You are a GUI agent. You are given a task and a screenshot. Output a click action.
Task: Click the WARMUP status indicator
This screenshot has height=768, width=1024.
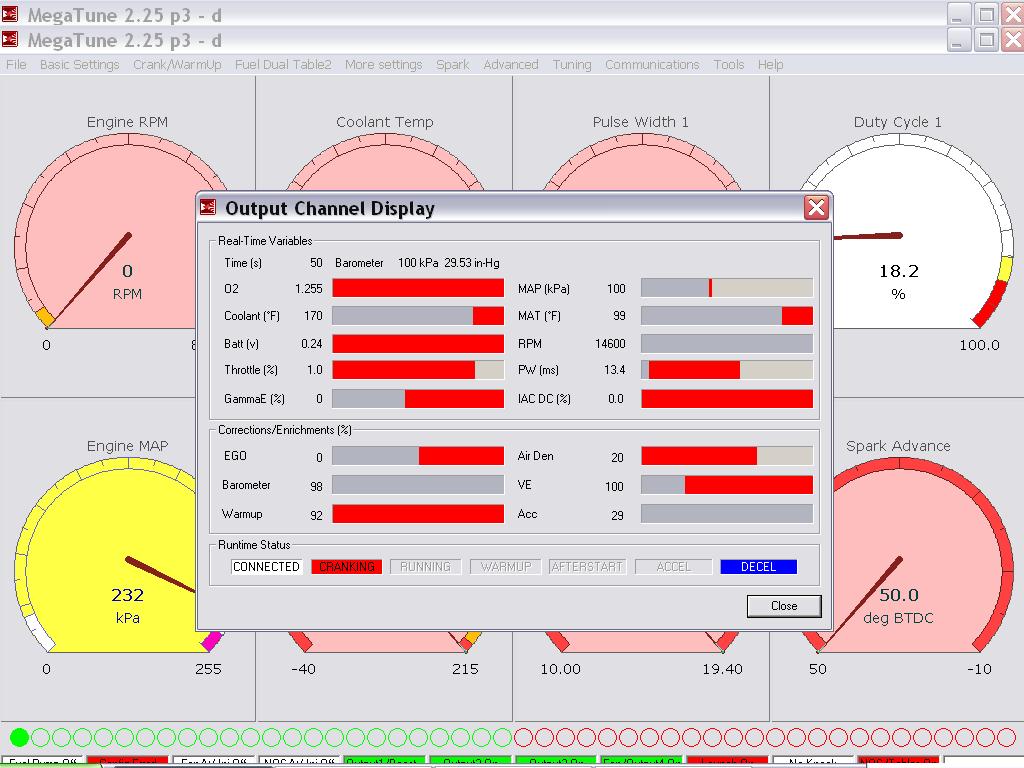point(505,567)
